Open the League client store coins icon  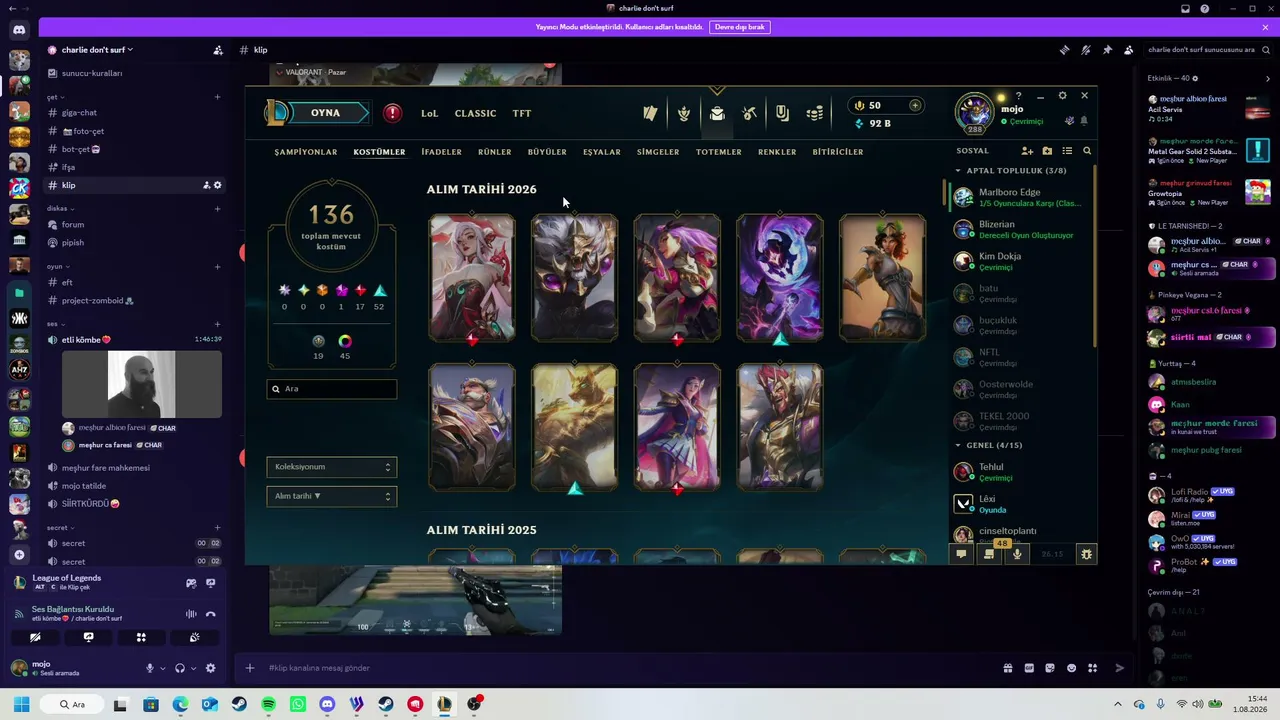(815, 113)
